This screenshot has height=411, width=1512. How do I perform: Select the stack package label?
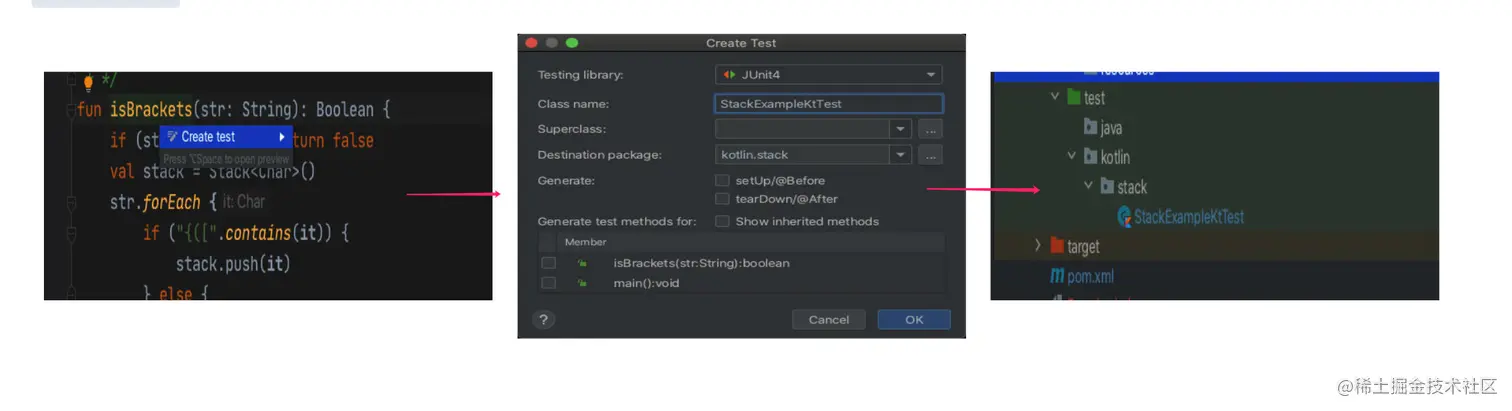[x=1132, y=187]
